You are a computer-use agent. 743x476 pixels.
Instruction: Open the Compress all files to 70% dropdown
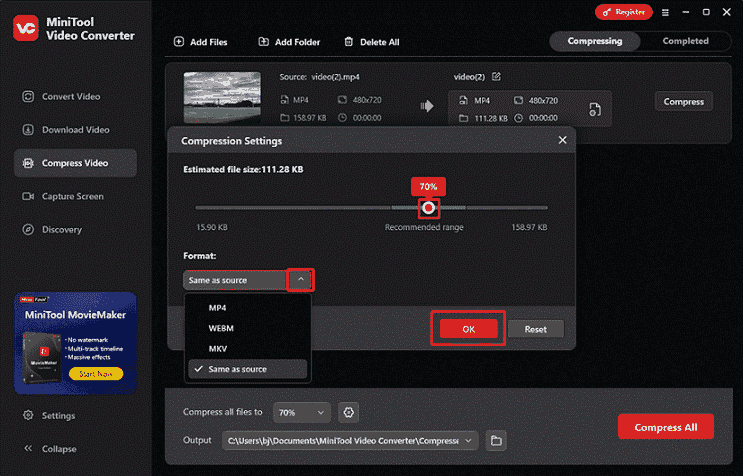(301, 412)
